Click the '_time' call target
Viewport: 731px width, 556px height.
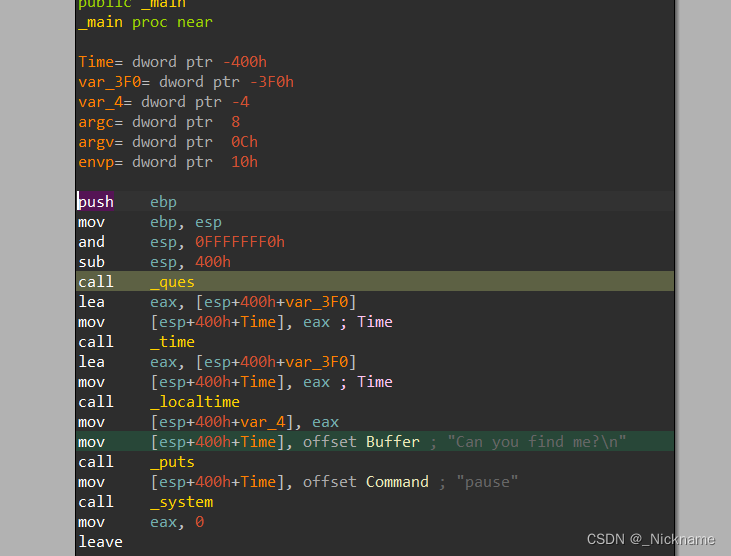pos(172,342)
